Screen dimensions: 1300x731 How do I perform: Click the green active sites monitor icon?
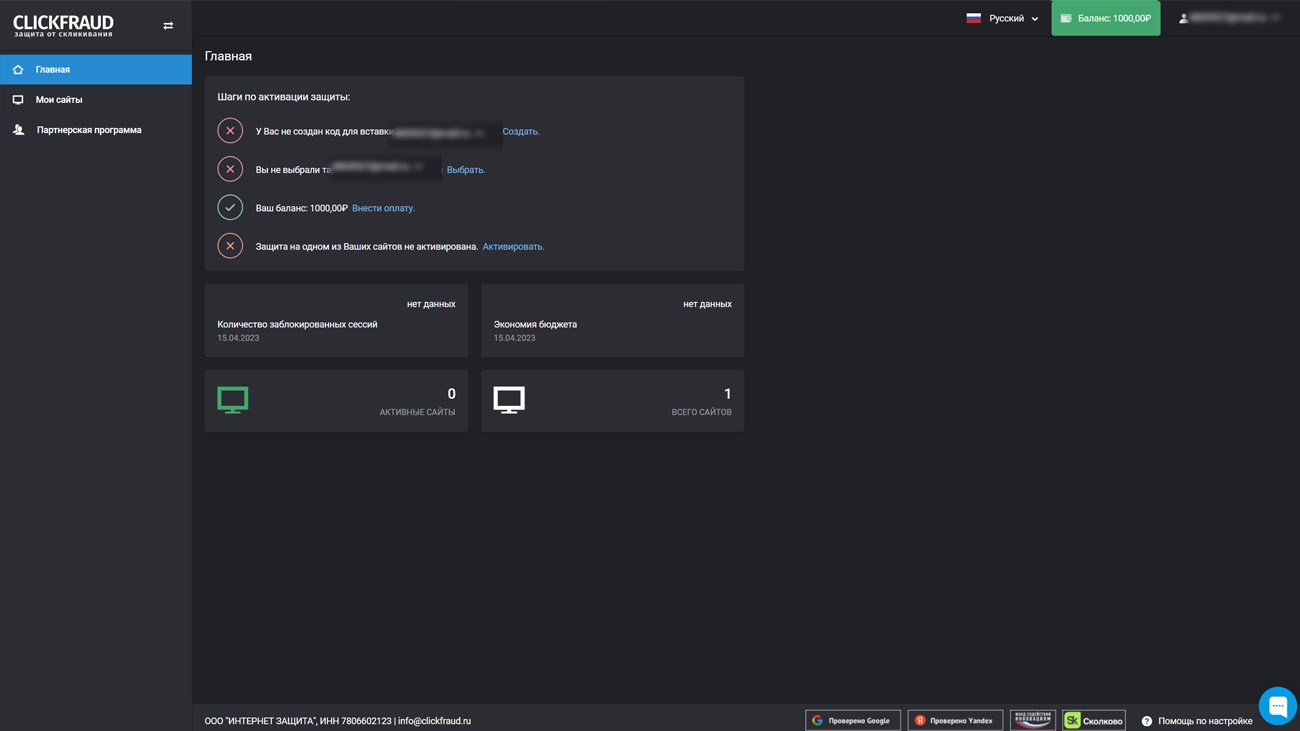(x=233, y=400)
